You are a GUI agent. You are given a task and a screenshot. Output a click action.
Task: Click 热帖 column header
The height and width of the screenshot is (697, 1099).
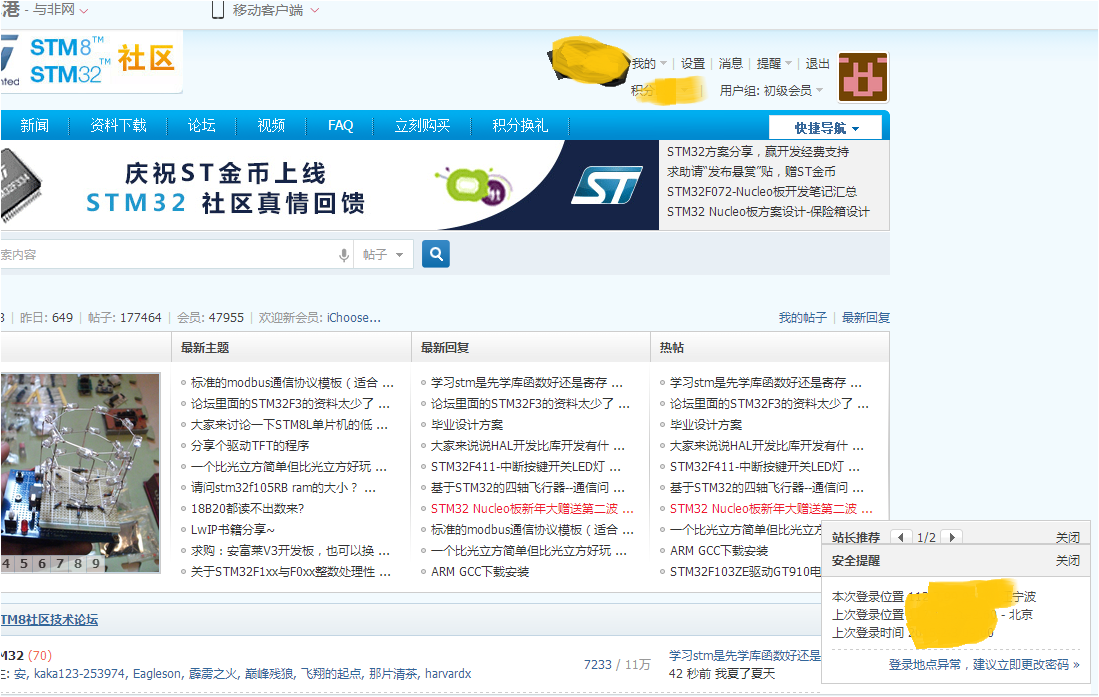click(x=671, y=348)
